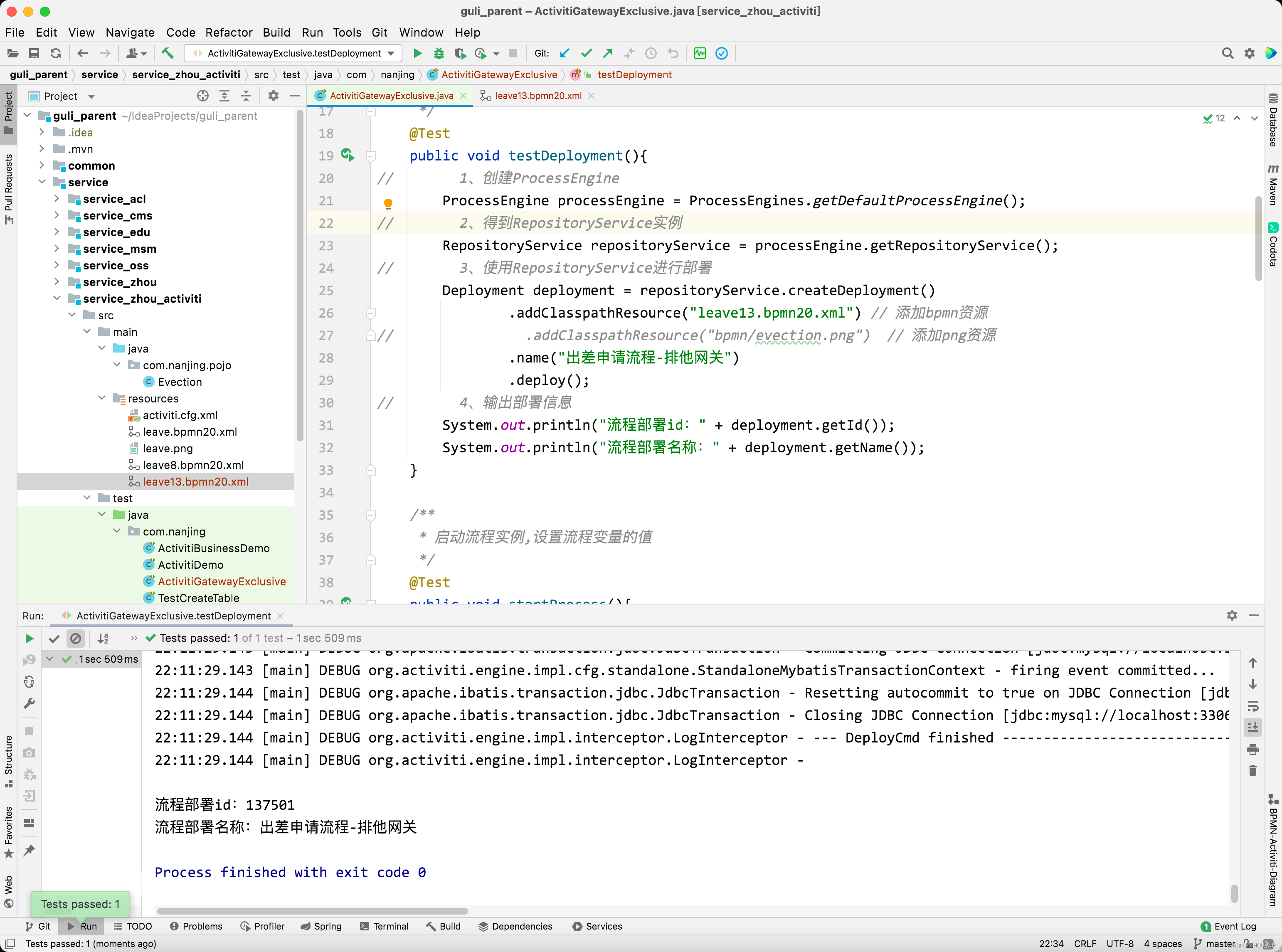The height and width of the screenshot is (952, 1282).
Task: Toggle the Show Passed tests filter
Action: click(54, 639)
